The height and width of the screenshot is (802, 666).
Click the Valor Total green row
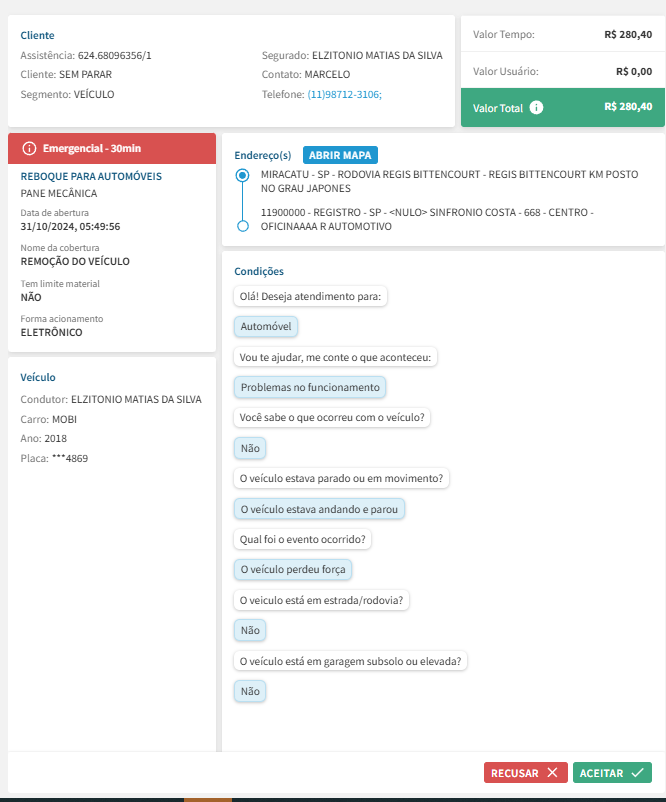coord(563,107)
